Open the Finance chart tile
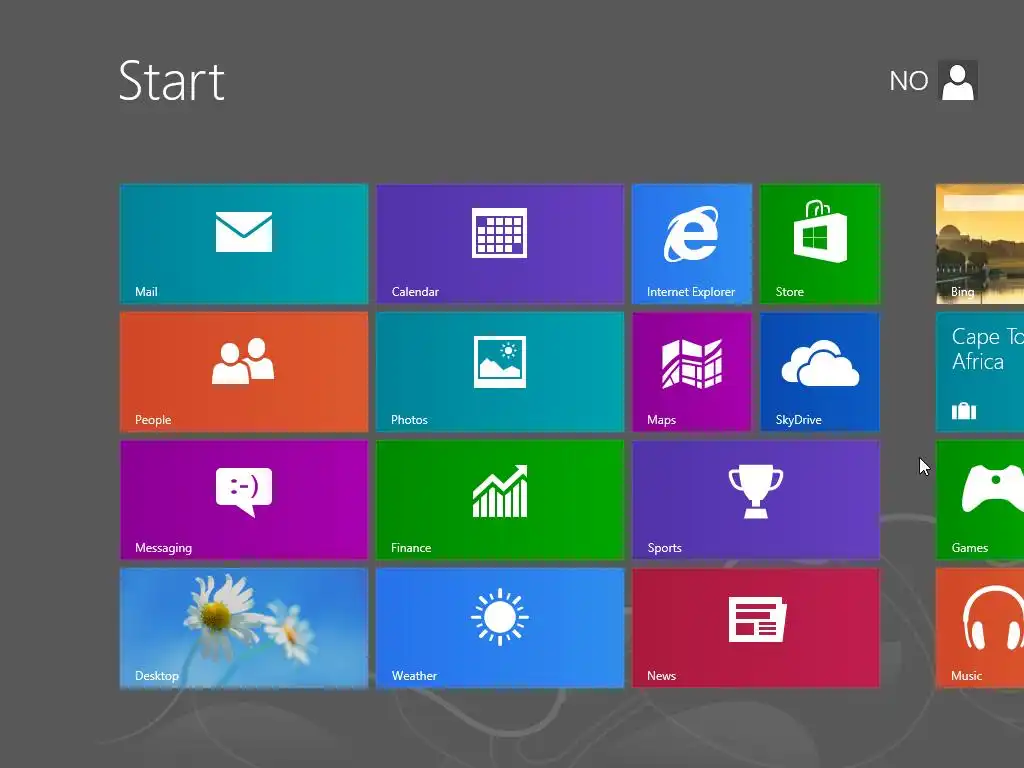1024x768 pixels. [500, 500]
